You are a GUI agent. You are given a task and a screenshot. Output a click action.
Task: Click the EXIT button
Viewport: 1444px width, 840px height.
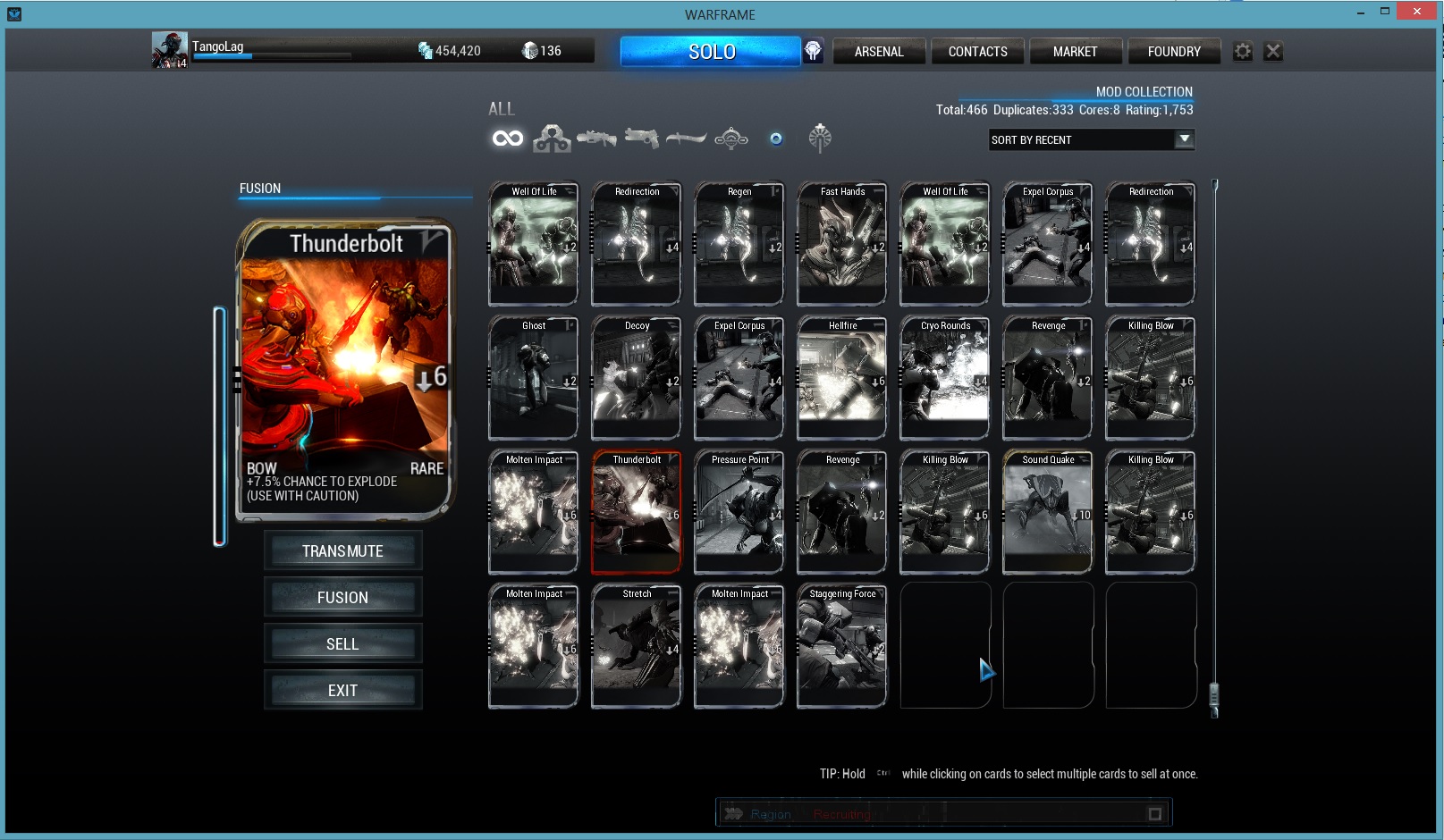tap(342, 691)
